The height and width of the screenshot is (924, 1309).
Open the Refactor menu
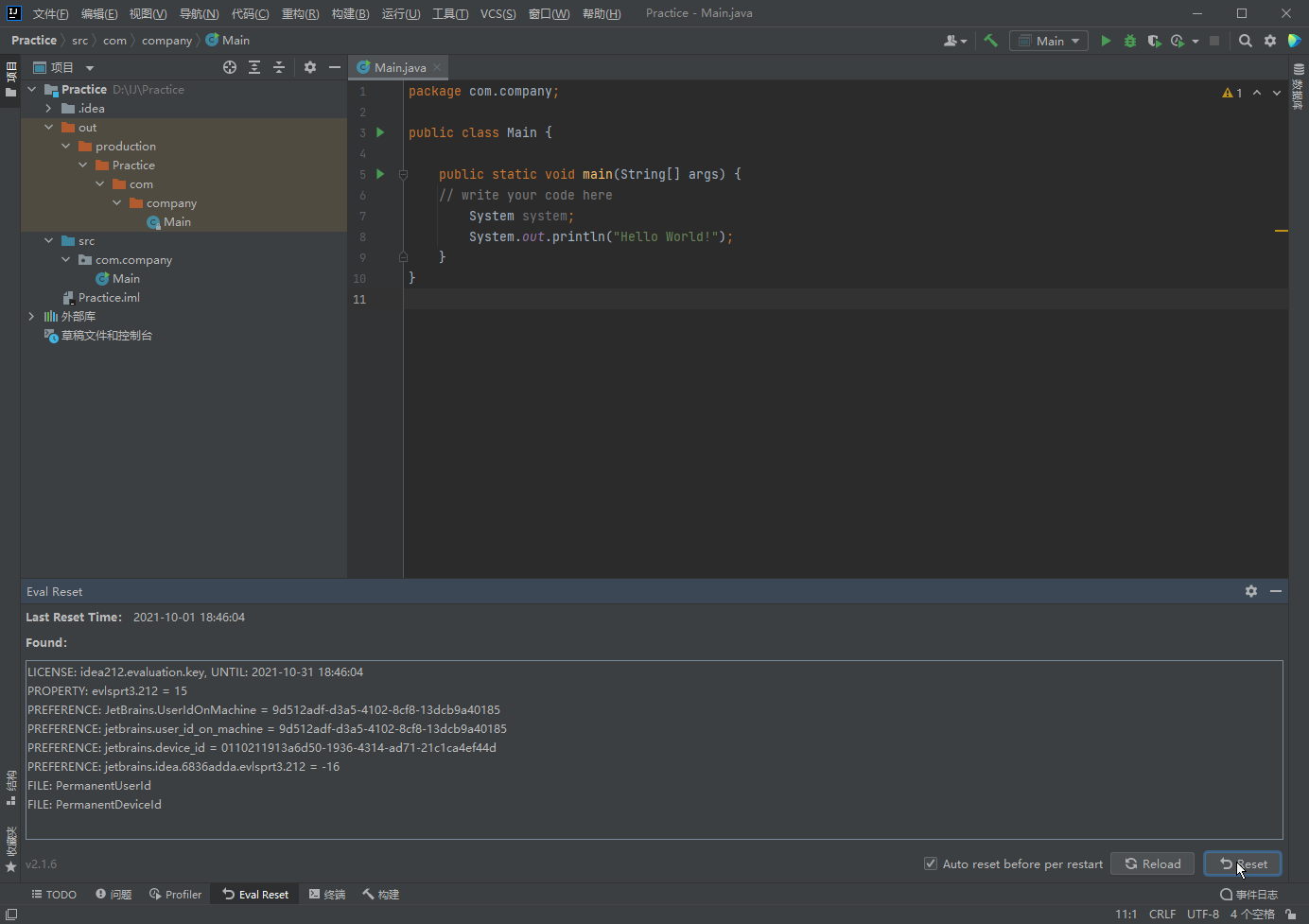point(300,13)
